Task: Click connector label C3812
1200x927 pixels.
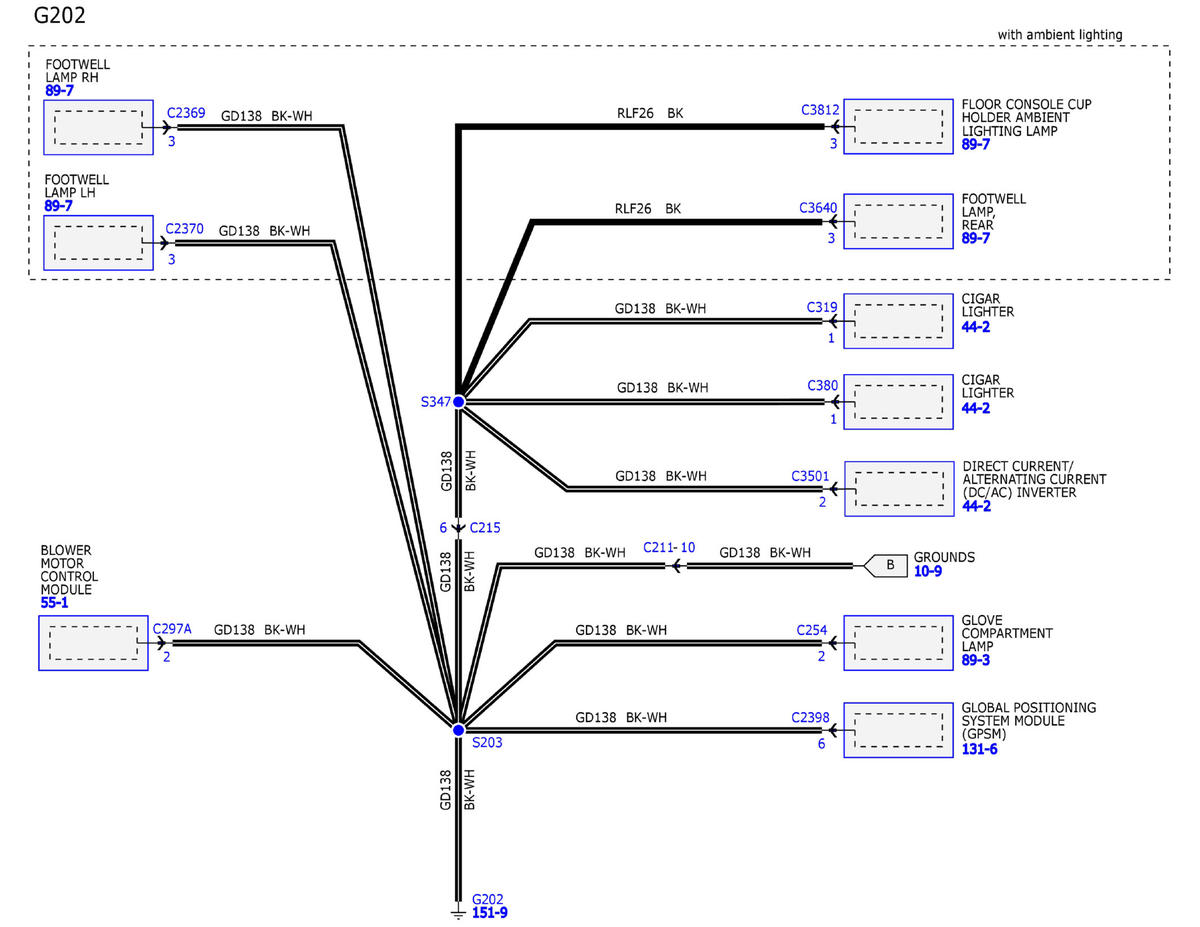Action: 820,109
